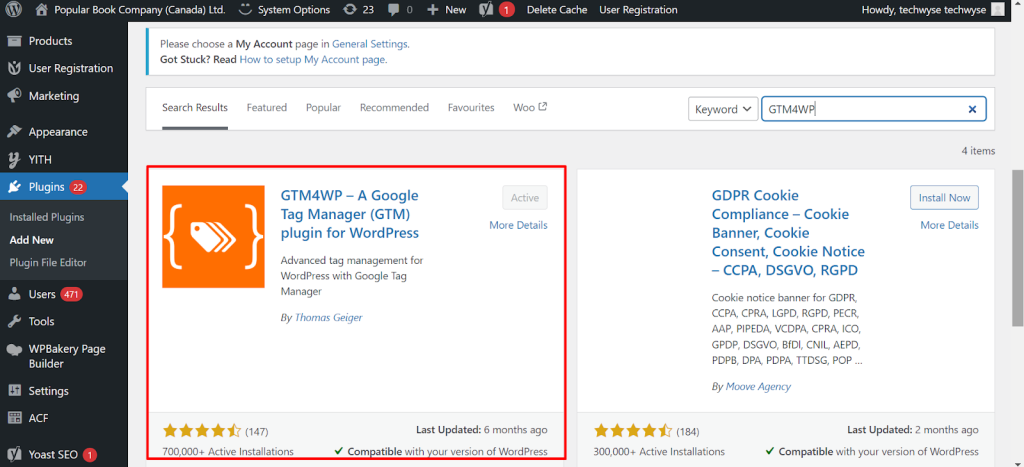Open Plugin File Editor in sidebar
The width and height of the screenshot is (1024, 467).
pos(48,263)
